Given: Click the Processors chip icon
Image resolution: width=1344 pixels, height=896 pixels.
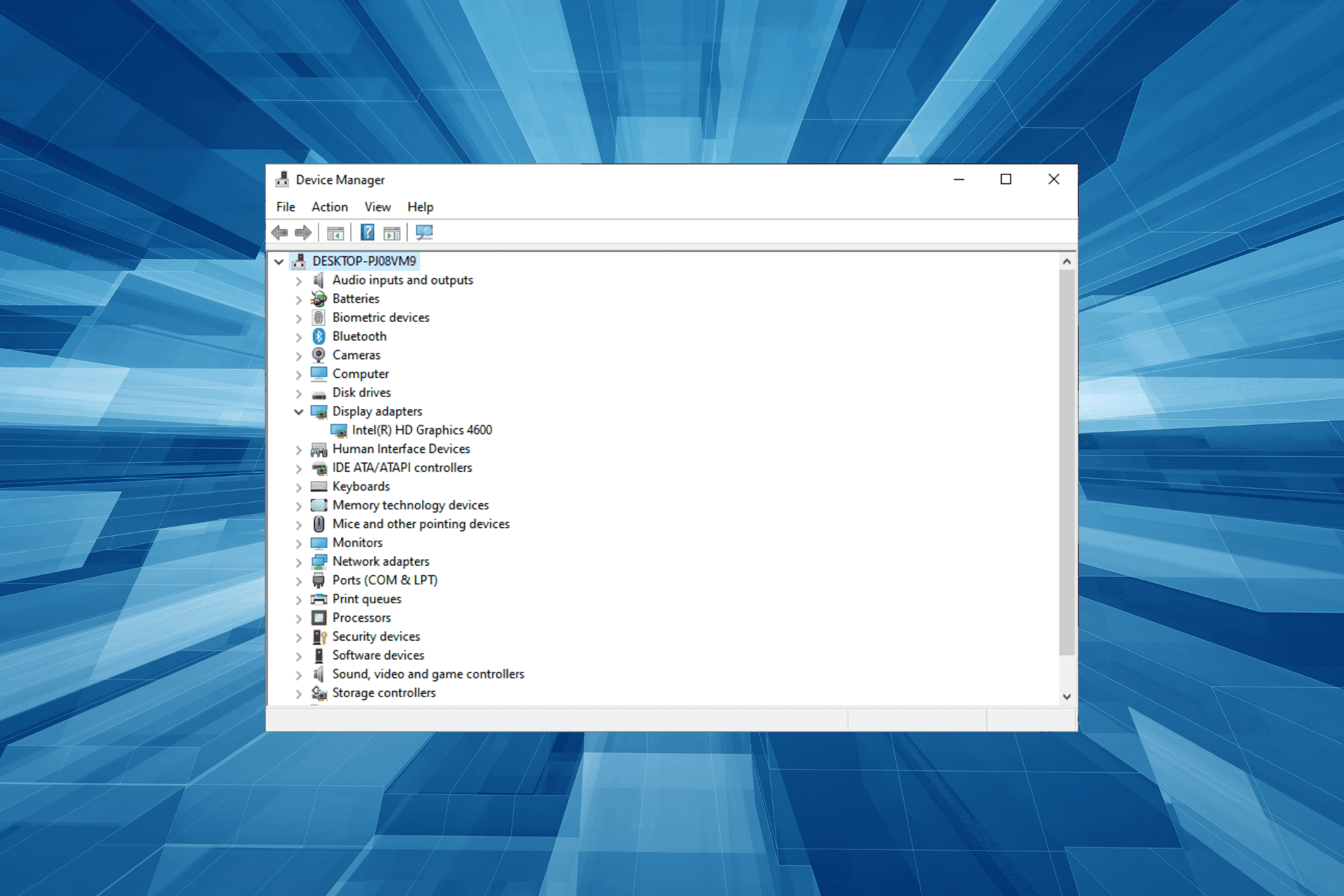Looking at the screenshot, I should tap(318, 618).
